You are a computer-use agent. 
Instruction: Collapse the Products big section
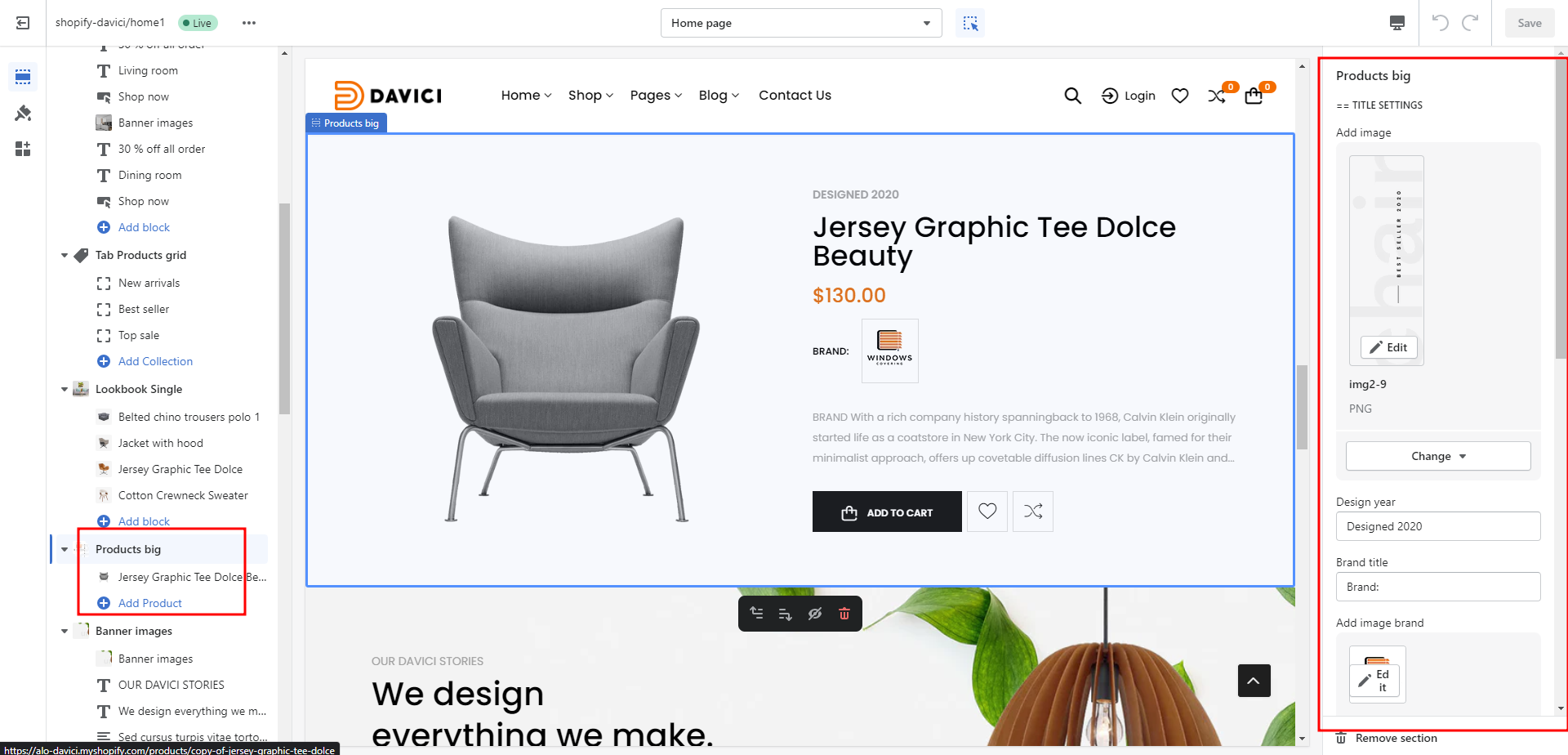point(65,549)
